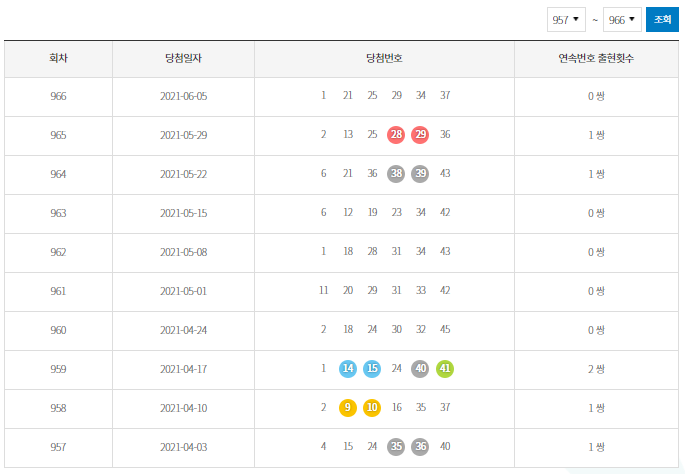Click the 1 쌍 count in round 958
The width and height of the screenshot is (685, 474).
[596, 408]
